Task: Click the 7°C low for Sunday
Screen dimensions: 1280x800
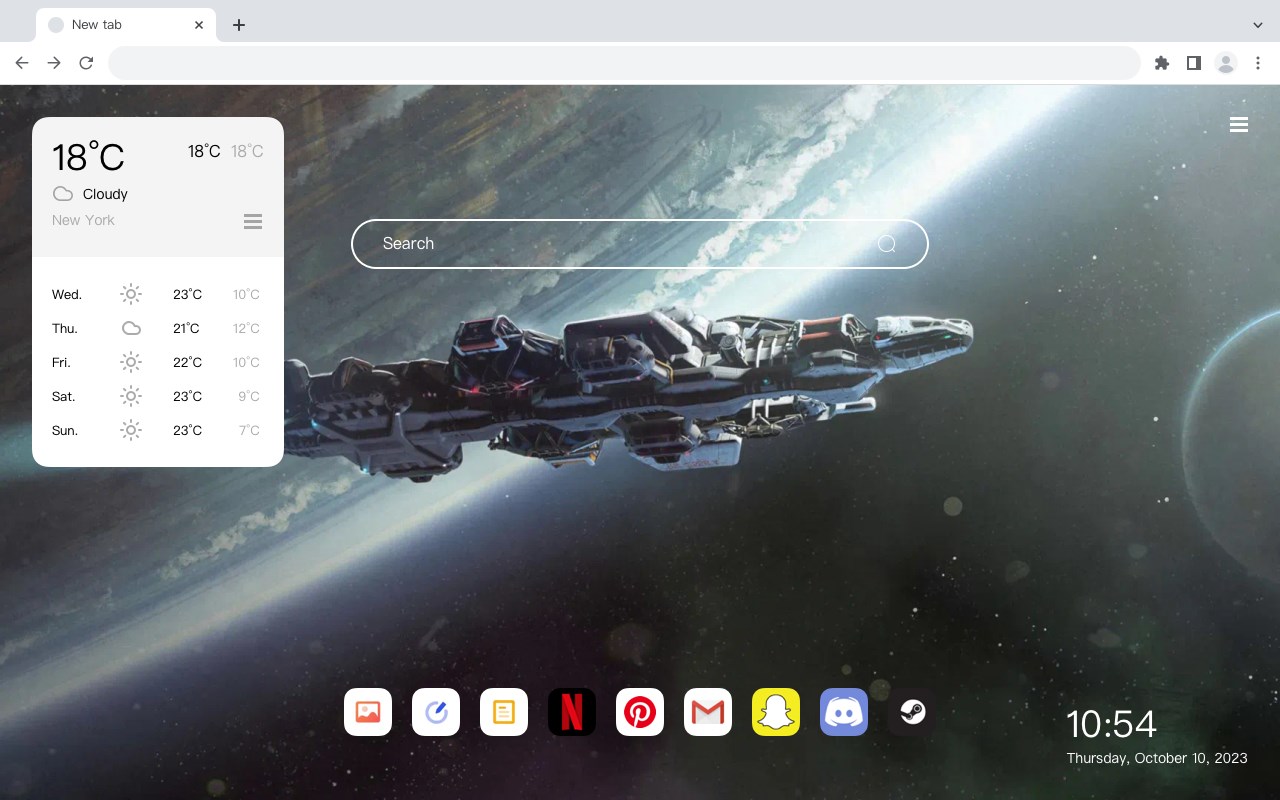Action: pyautogui.click(x=249, y=430)
